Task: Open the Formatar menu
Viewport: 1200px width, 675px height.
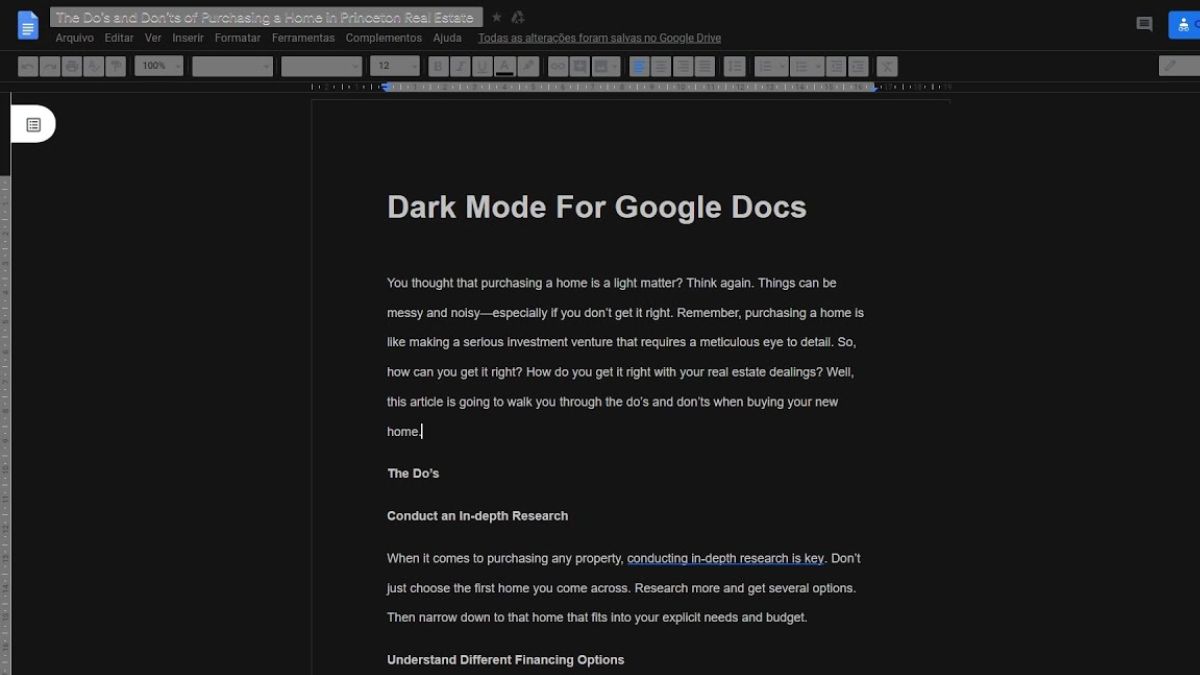Action: [237, 37]
